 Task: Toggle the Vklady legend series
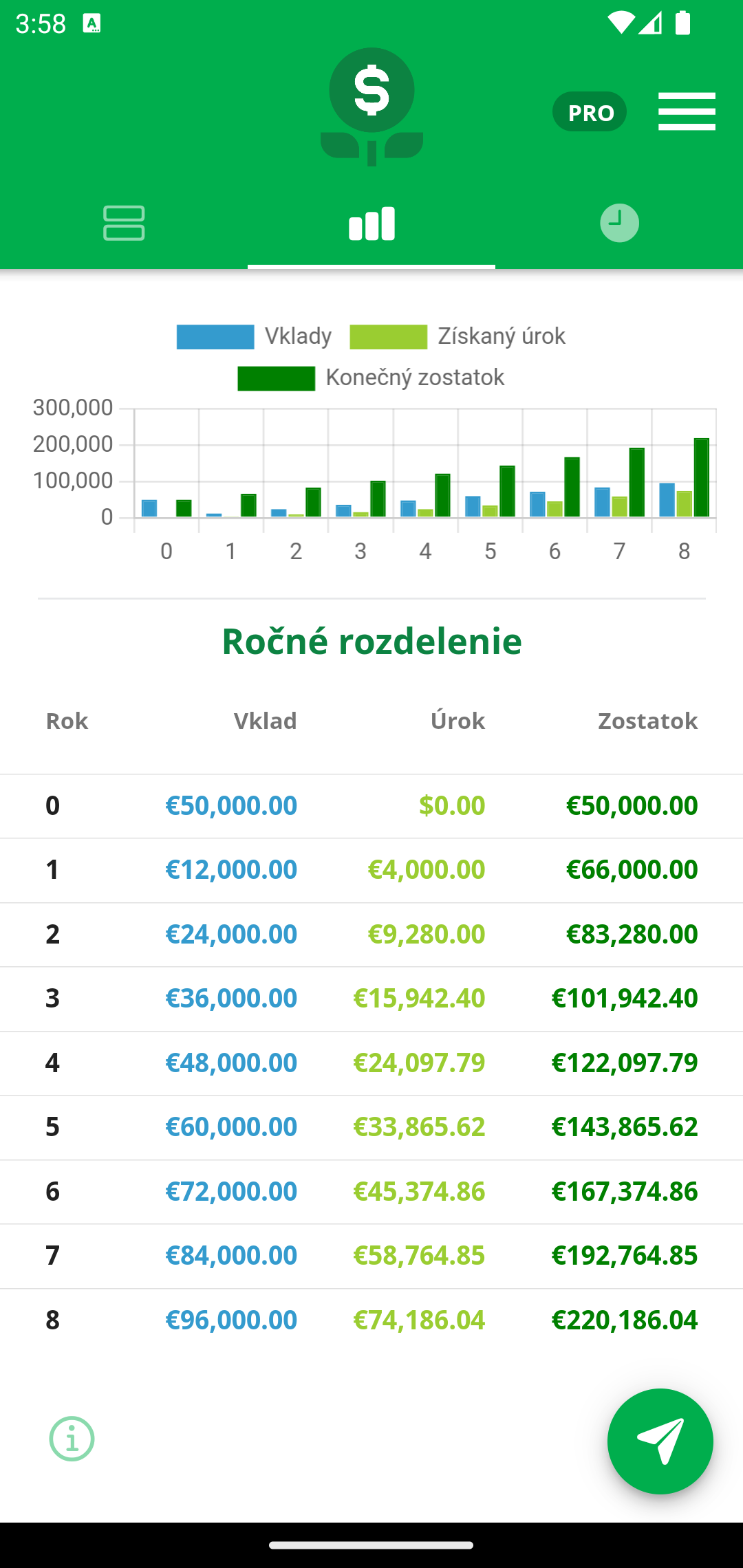(x=254, y=336)
